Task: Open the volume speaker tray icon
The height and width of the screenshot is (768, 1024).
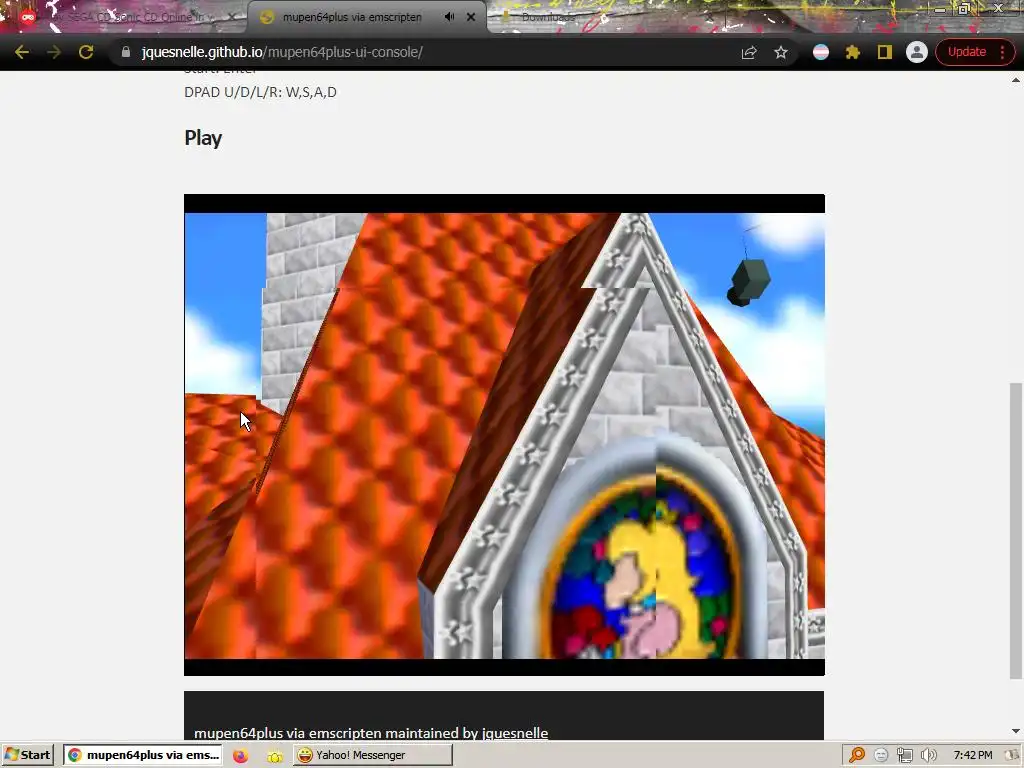Action: click(929, 755)
